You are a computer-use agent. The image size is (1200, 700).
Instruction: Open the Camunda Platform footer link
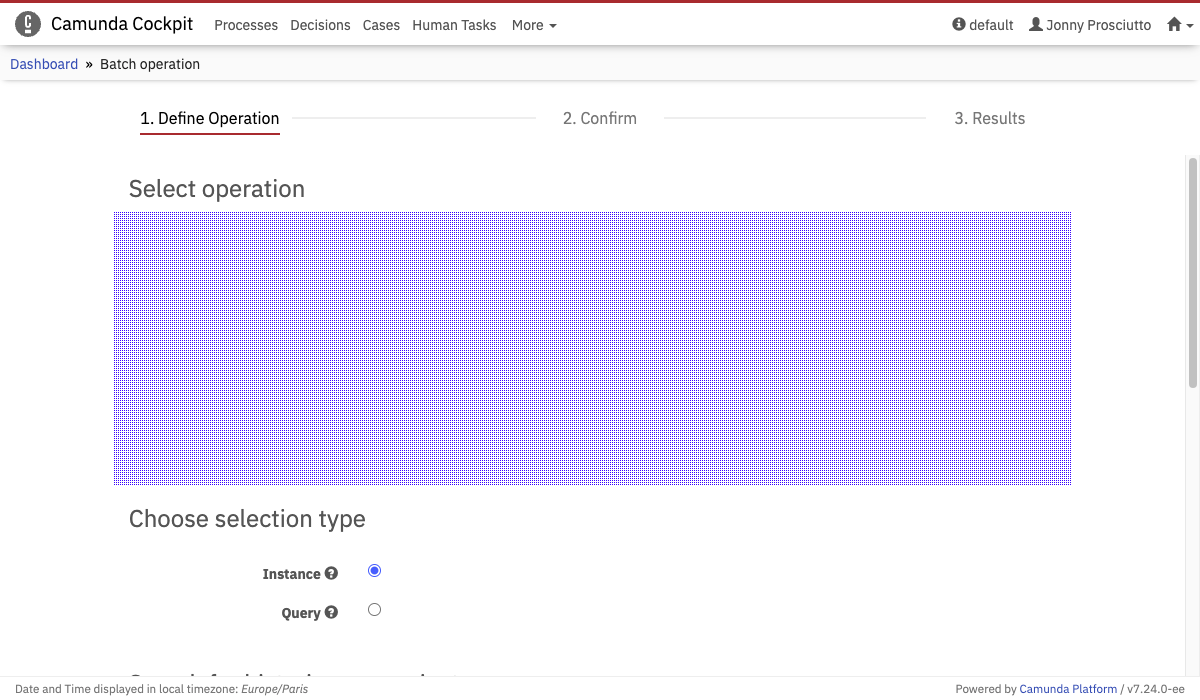1068,689
